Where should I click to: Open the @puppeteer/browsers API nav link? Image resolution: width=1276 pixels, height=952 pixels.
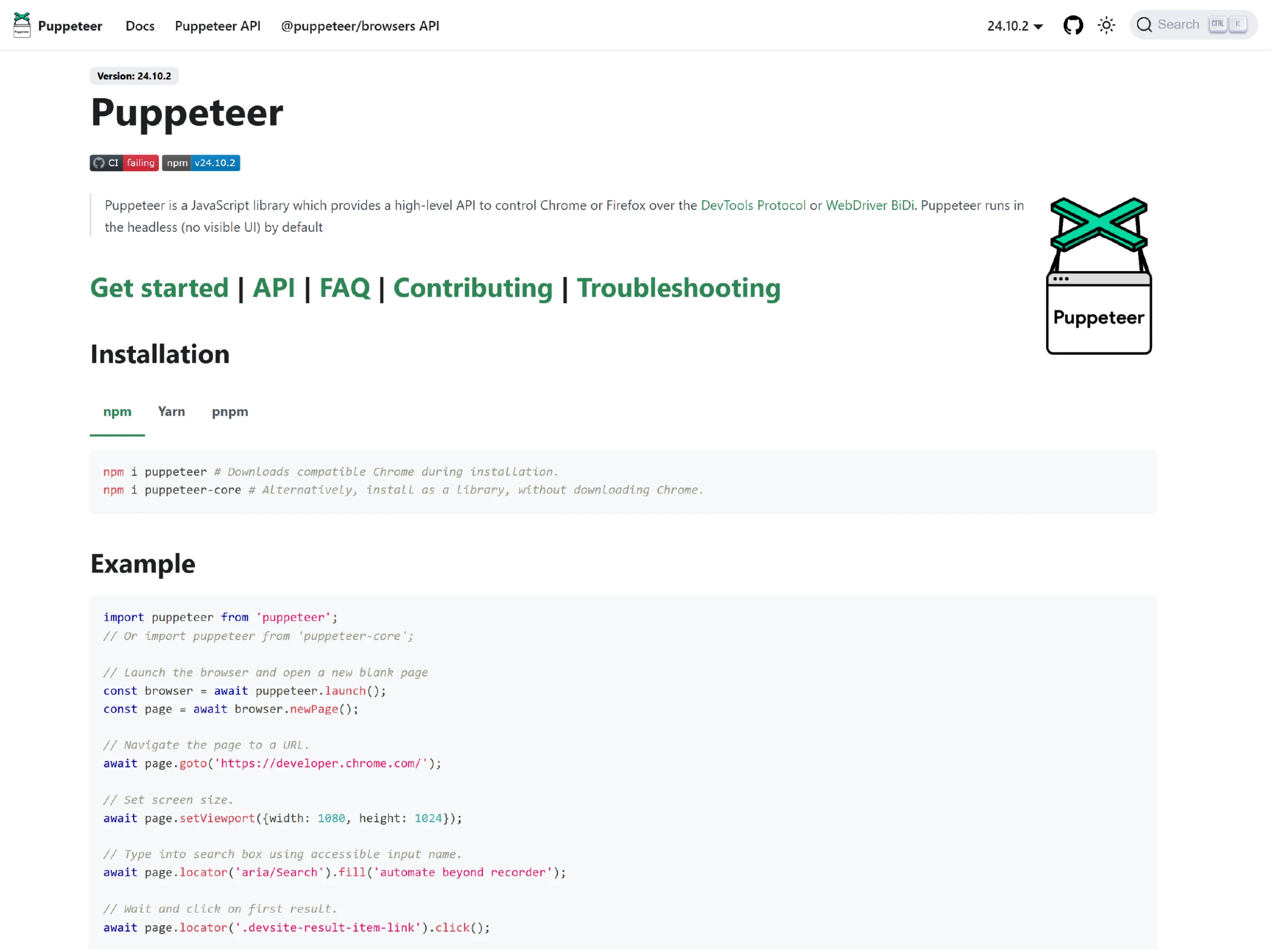[360, 26]
